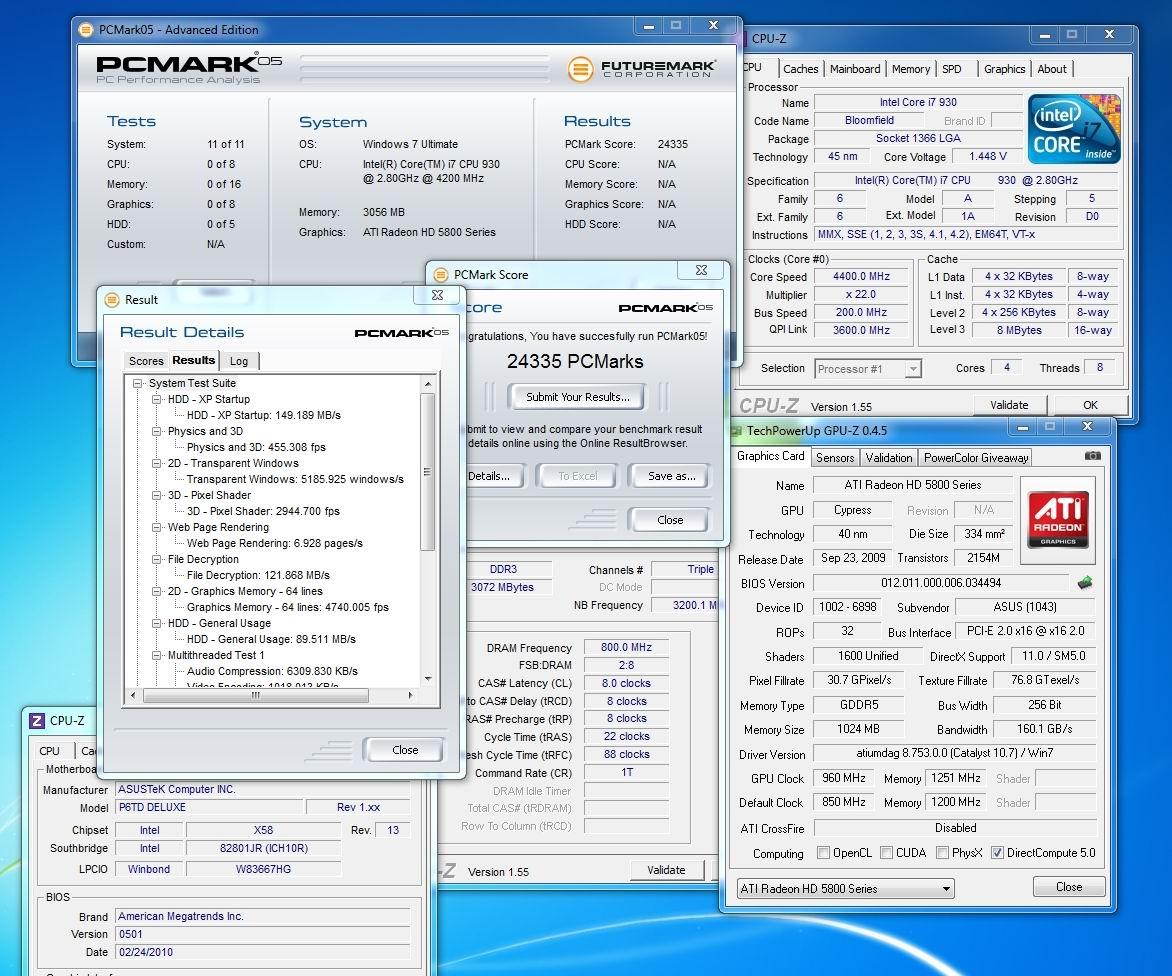This screenshot has height=976, width=1172.
Task: Click the BIOS save chip icon in GPU-Z
Action: pyautogui.click(x=1085, y=582)
